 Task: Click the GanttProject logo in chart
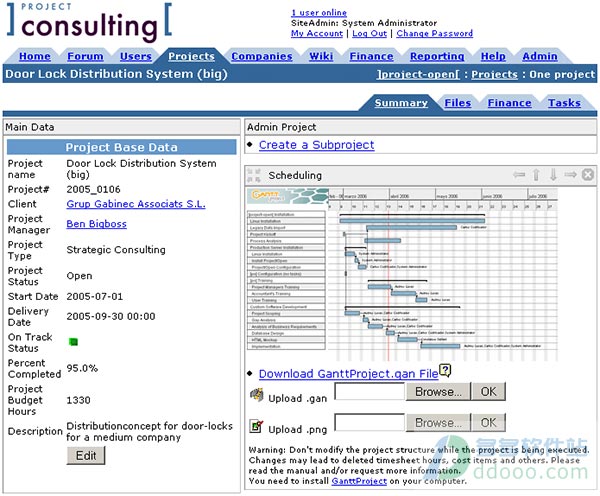[x=288, y=196]
